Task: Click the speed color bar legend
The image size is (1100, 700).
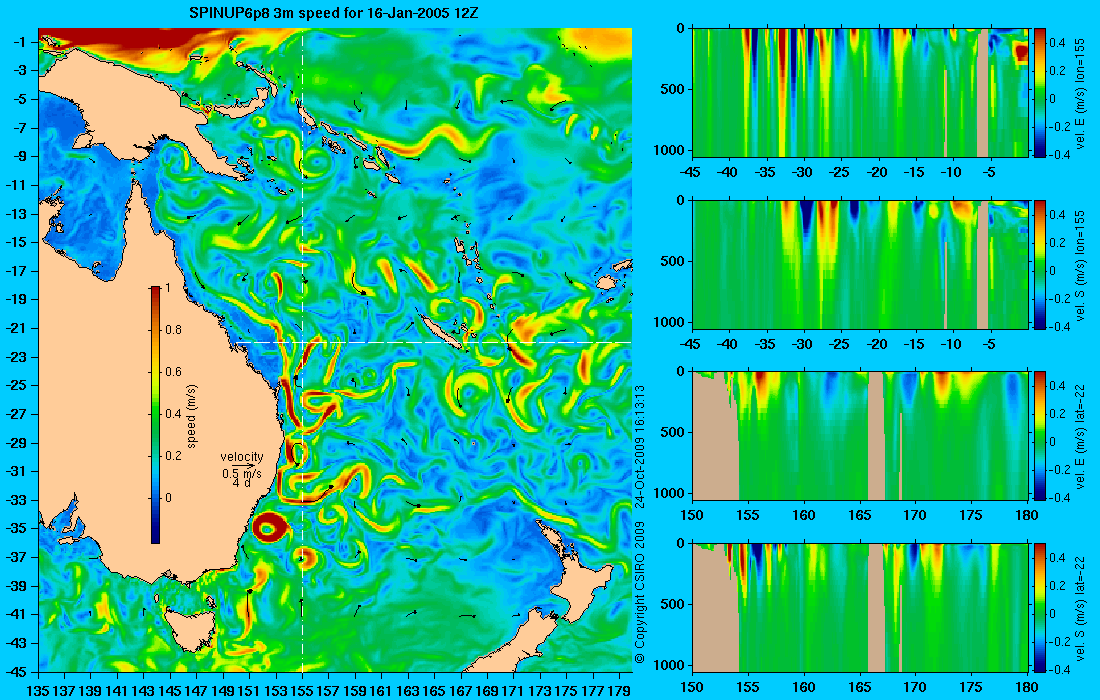Action: coord(156,415)
